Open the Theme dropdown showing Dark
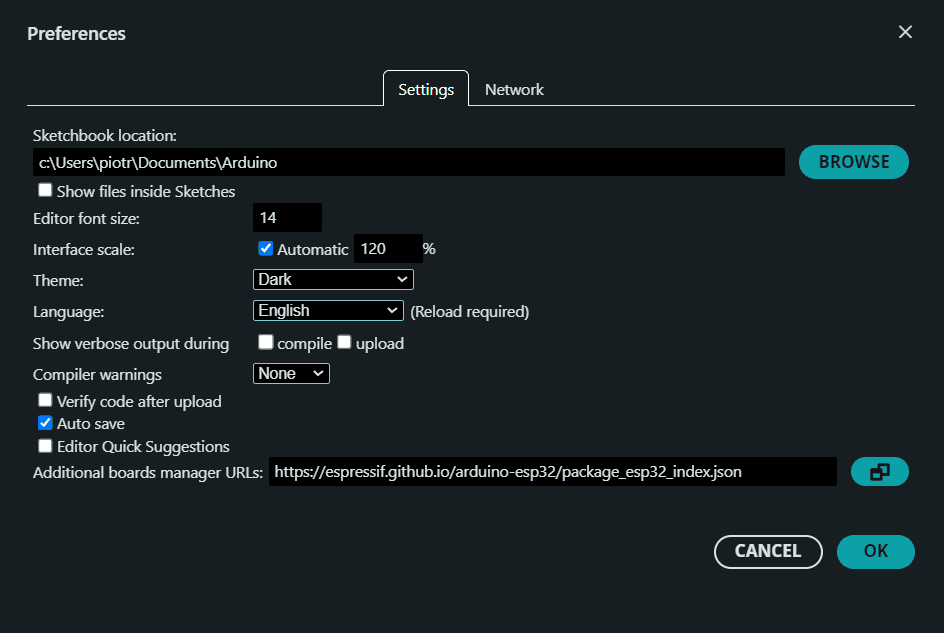 [x=333, y=279]
